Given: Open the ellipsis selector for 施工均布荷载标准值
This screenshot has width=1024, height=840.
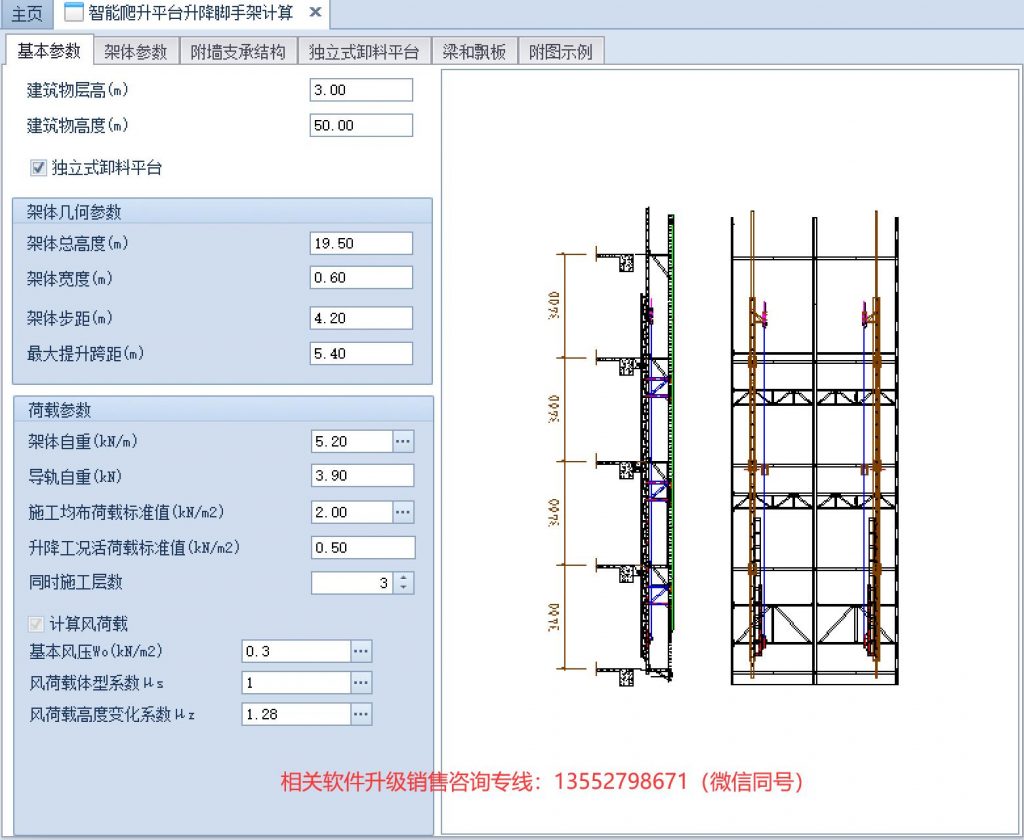Looking at the screenshot, I should (x=403, y=512).
